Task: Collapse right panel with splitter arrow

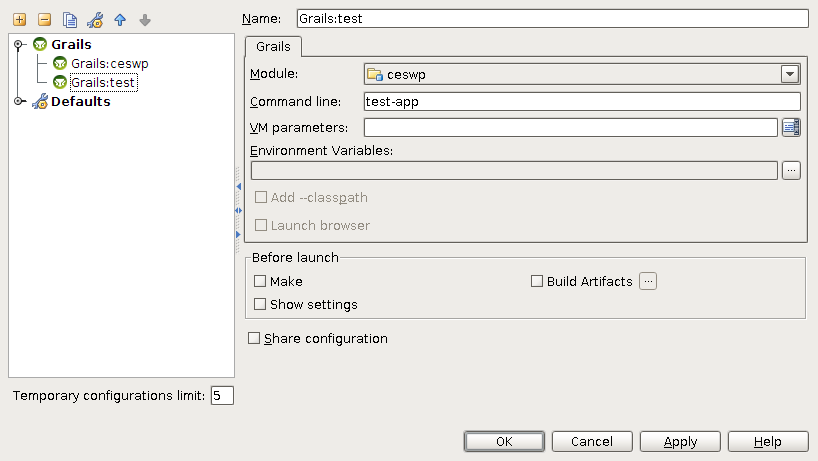Action: (x=238, y=235)
